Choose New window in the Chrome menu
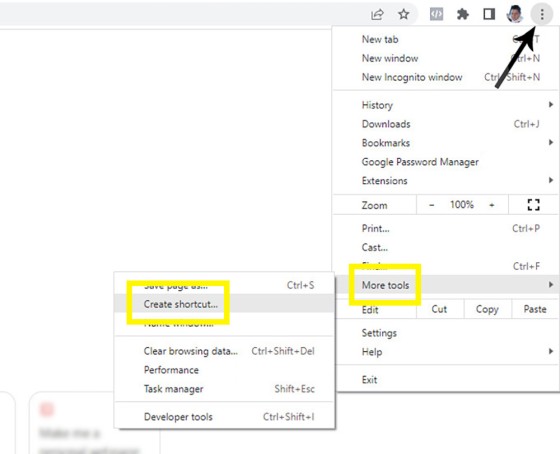The image size is (560, 454). 445,58
